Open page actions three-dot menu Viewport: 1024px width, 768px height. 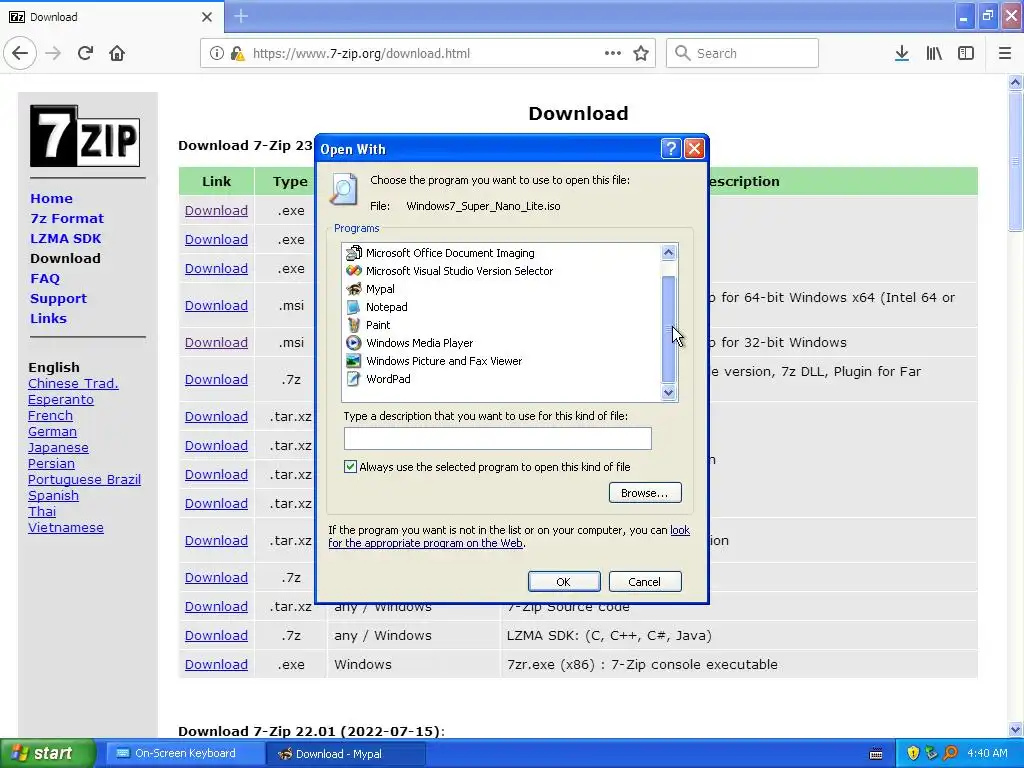click(x=612, y=53)
